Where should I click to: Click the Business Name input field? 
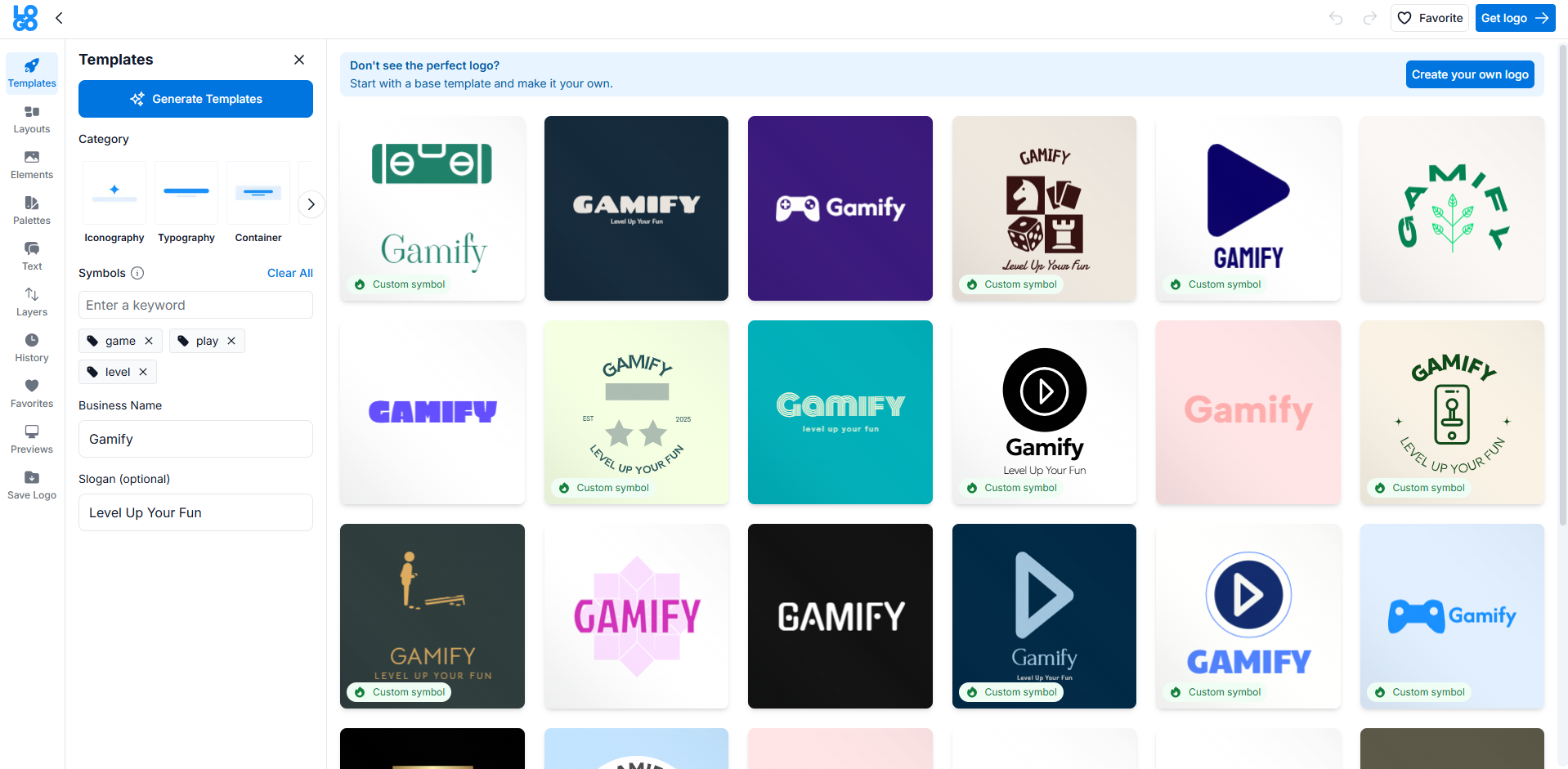click(x=195, y=439)
